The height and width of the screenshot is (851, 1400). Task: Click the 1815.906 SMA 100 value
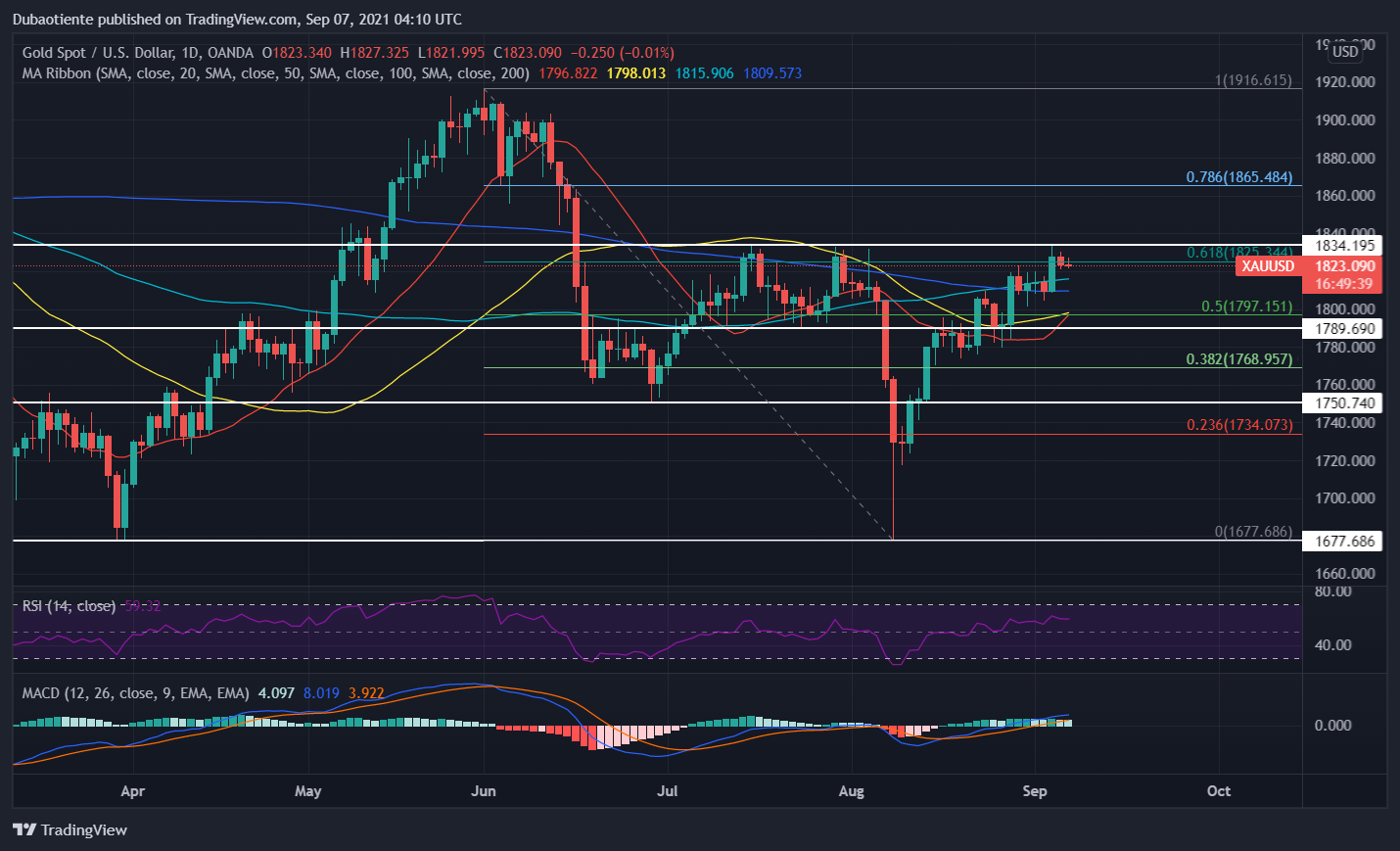704,73
